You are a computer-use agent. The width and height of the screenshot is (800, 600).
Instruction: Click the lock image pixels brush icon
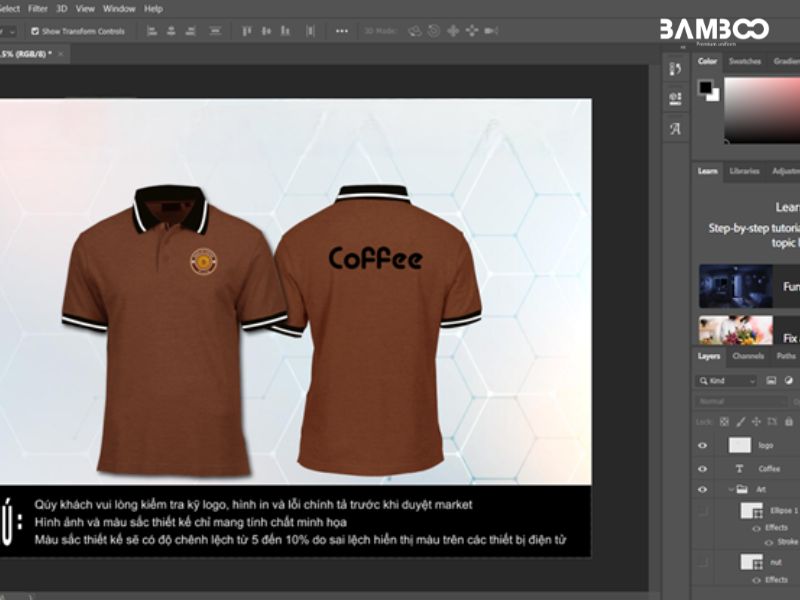[x=741, y=421]
